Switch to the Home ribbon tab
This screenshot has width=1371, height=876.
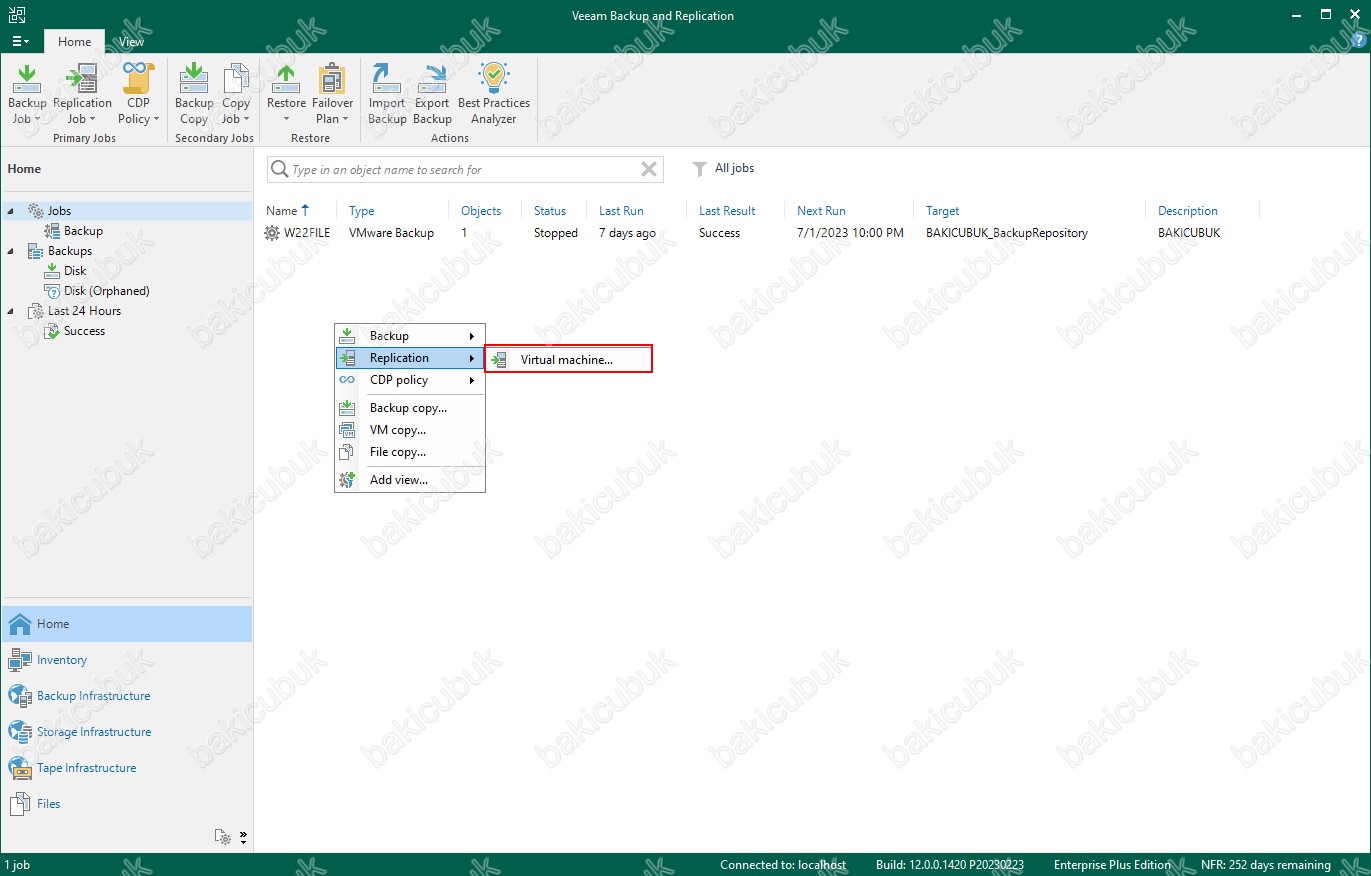pyautogui.click(x=74, y=42)
